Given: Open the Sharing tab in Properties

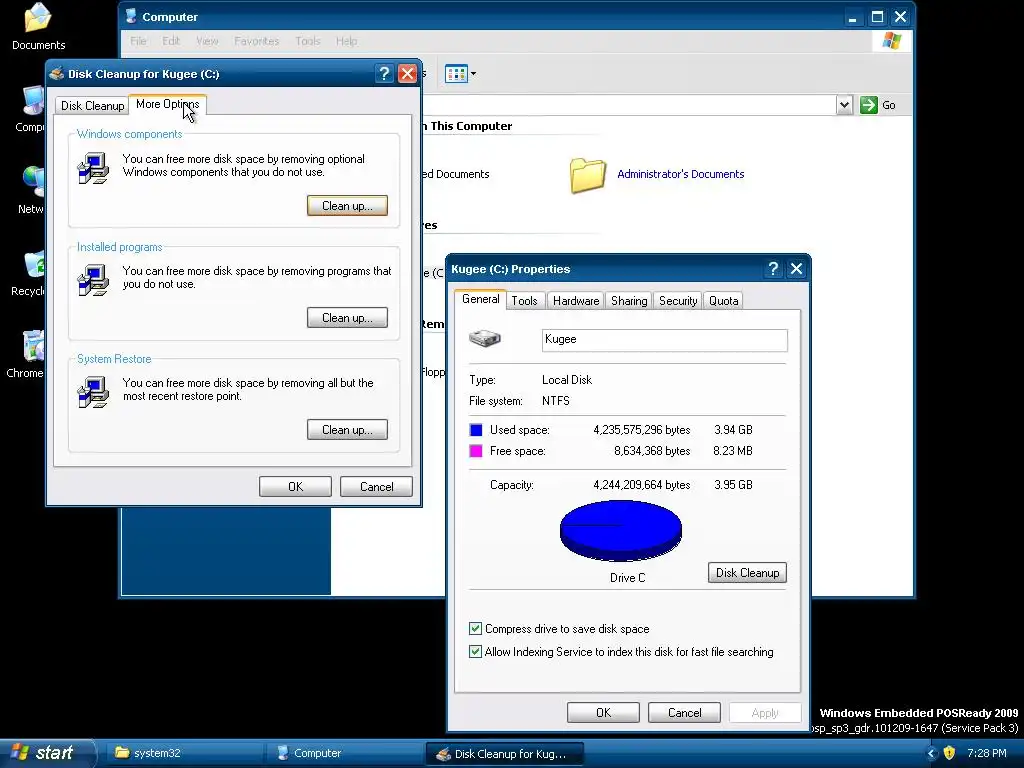Looking at the screenshot, I should pos(629,300).
